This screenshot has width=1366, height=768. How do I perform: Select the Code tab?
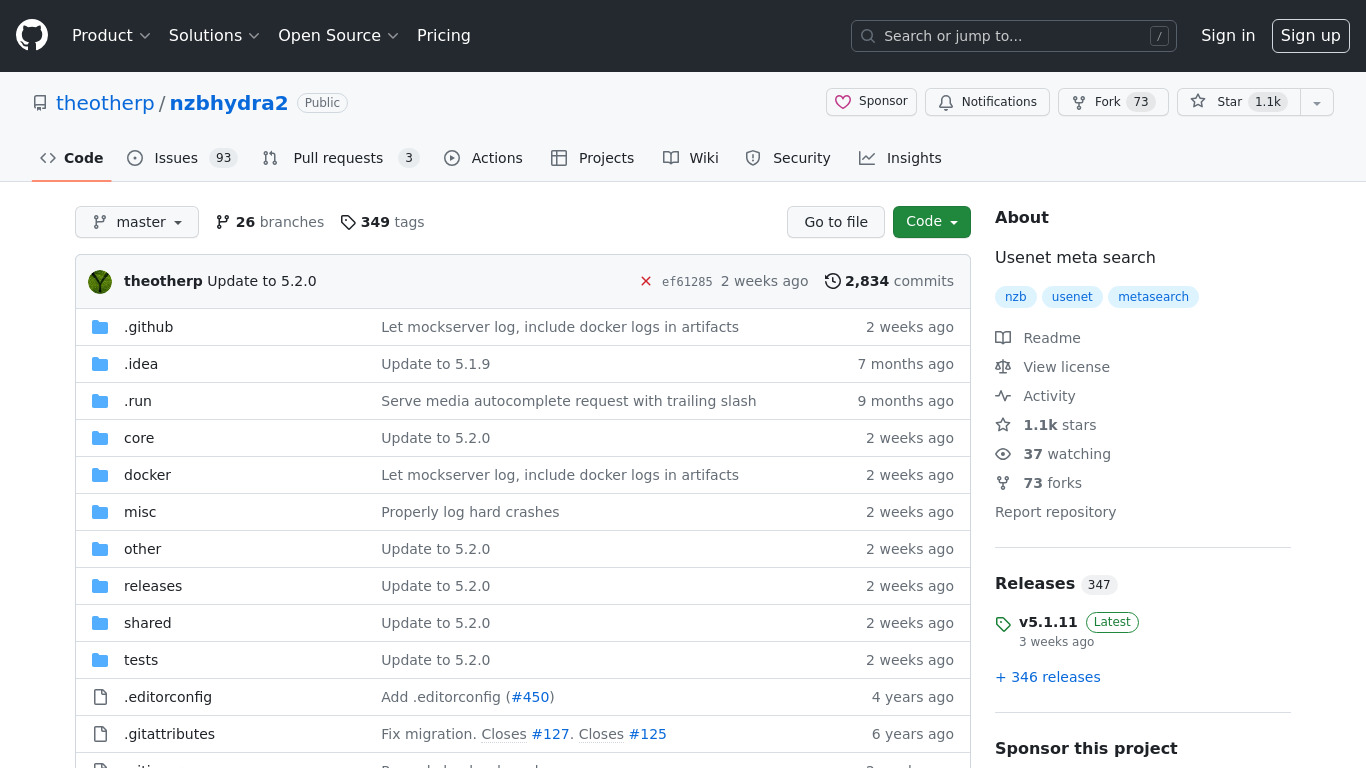coord(72,158)
